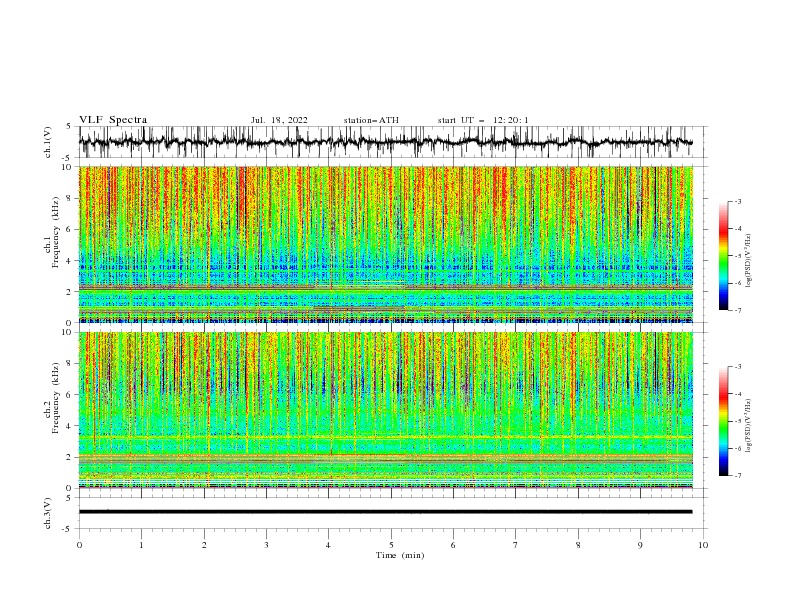Image resolution: width=792 pixels, height=612 pixels.
Task: Click the -7 tick on ch.2 colorbar
Action: (x=737, y=475)
